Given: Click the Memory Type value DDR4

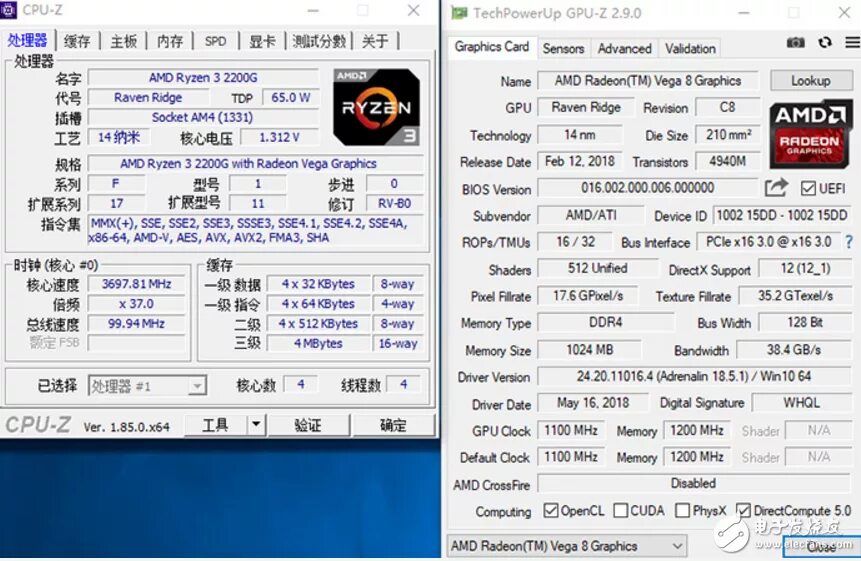Looking at the screenshot, I should pyautogui.click(x=606, y=322).
